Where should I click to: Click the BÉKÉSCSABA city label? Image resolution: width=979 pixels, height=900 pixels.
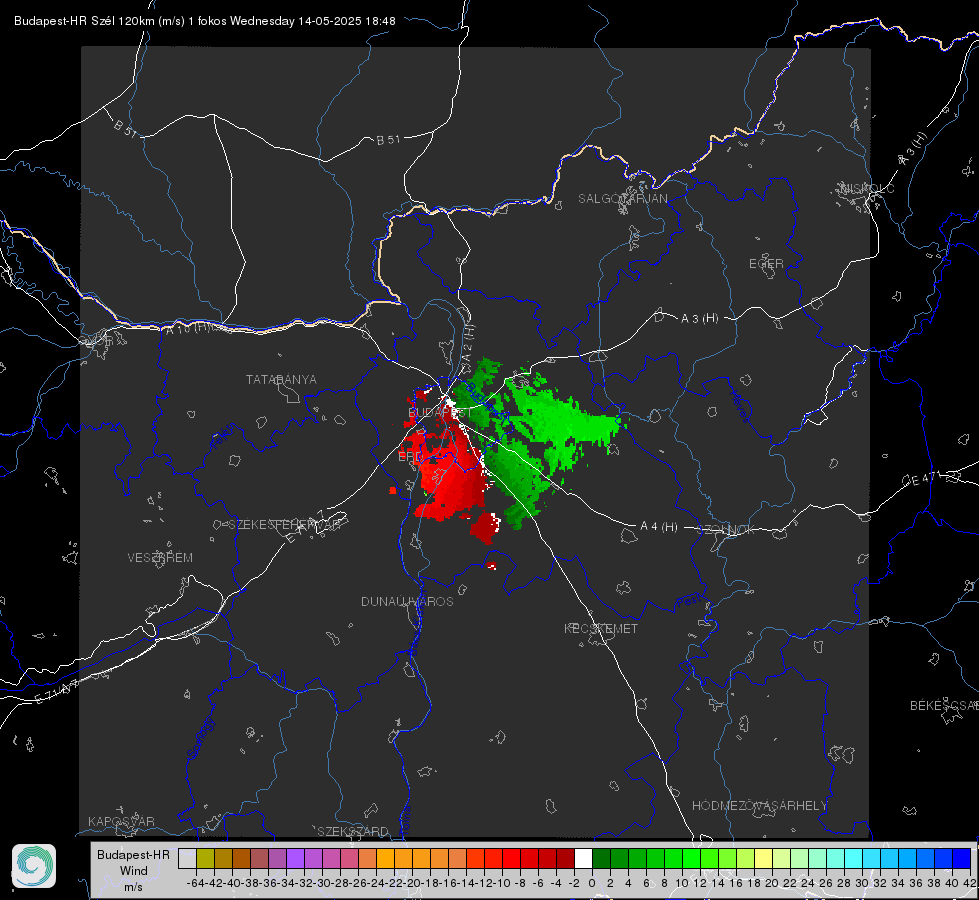tap(944, 706)
